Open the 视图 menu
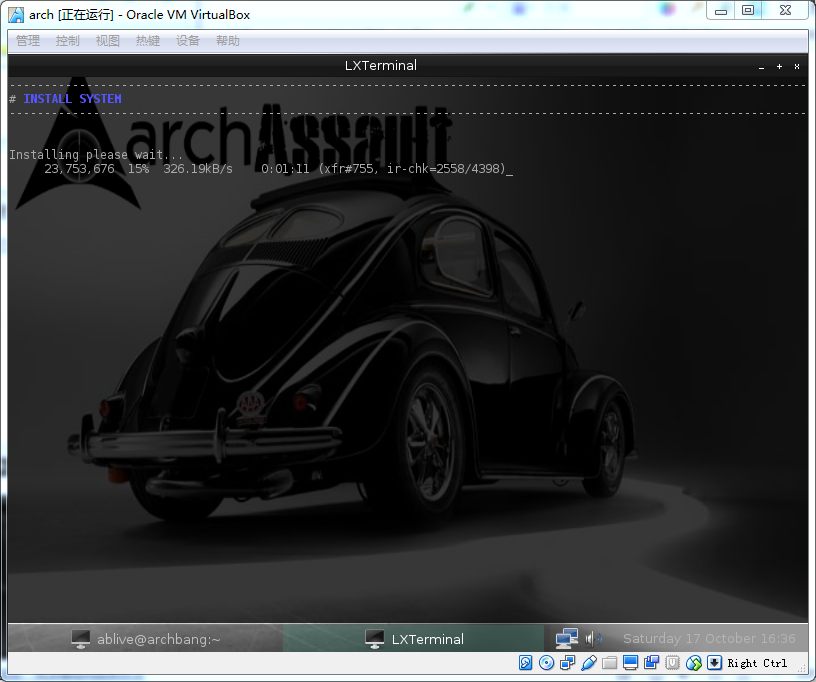The height and width of the screenshot is (682, 816). point(108,41)
